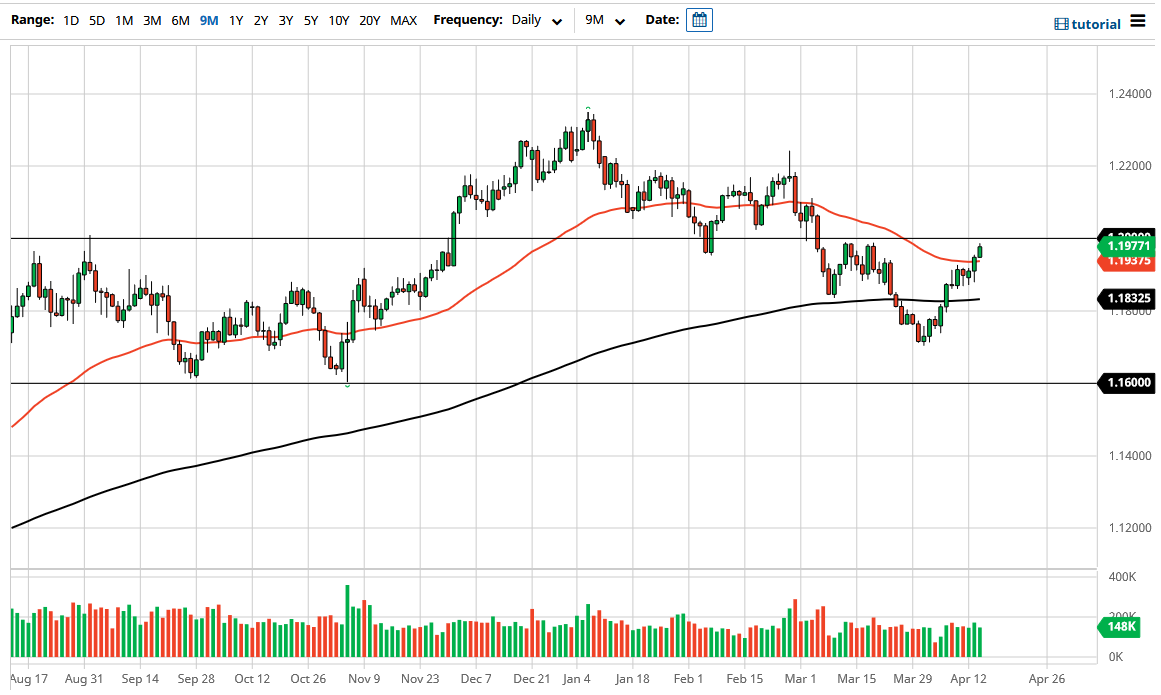Click the 400K volume axis label
Image resolution: width=1161 pixels, height=695 pixels.
tap(1122, 577)
